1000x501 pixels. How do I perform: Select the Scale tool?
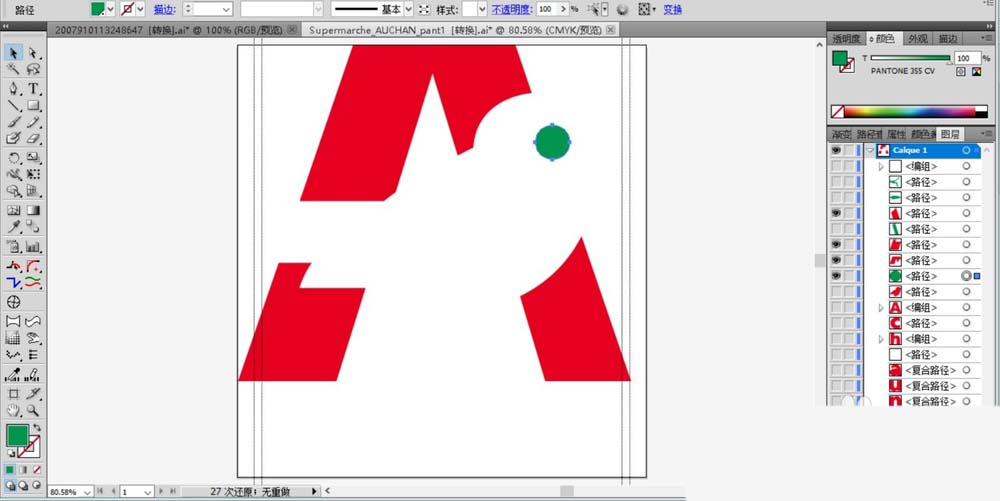(x=33, y=157)
